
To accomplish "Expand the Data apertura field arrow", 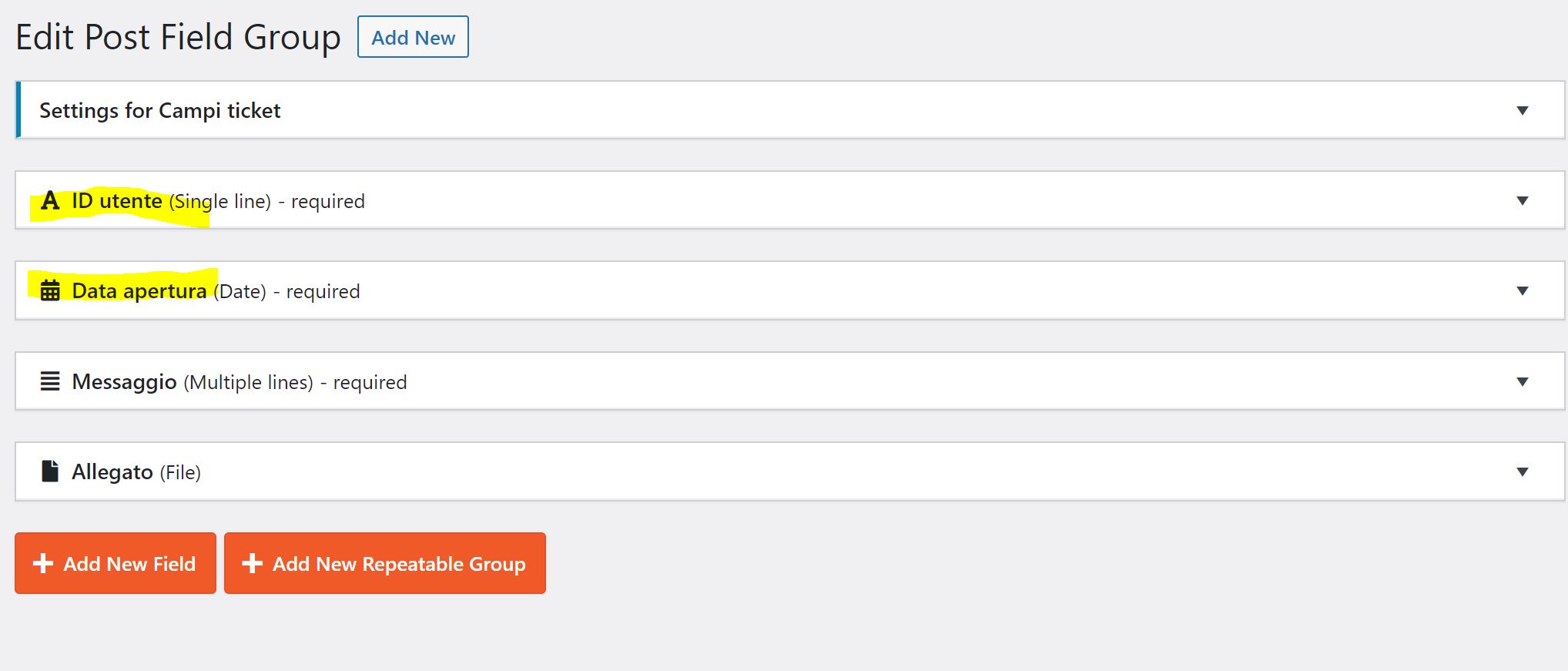I will [1523, 291].
